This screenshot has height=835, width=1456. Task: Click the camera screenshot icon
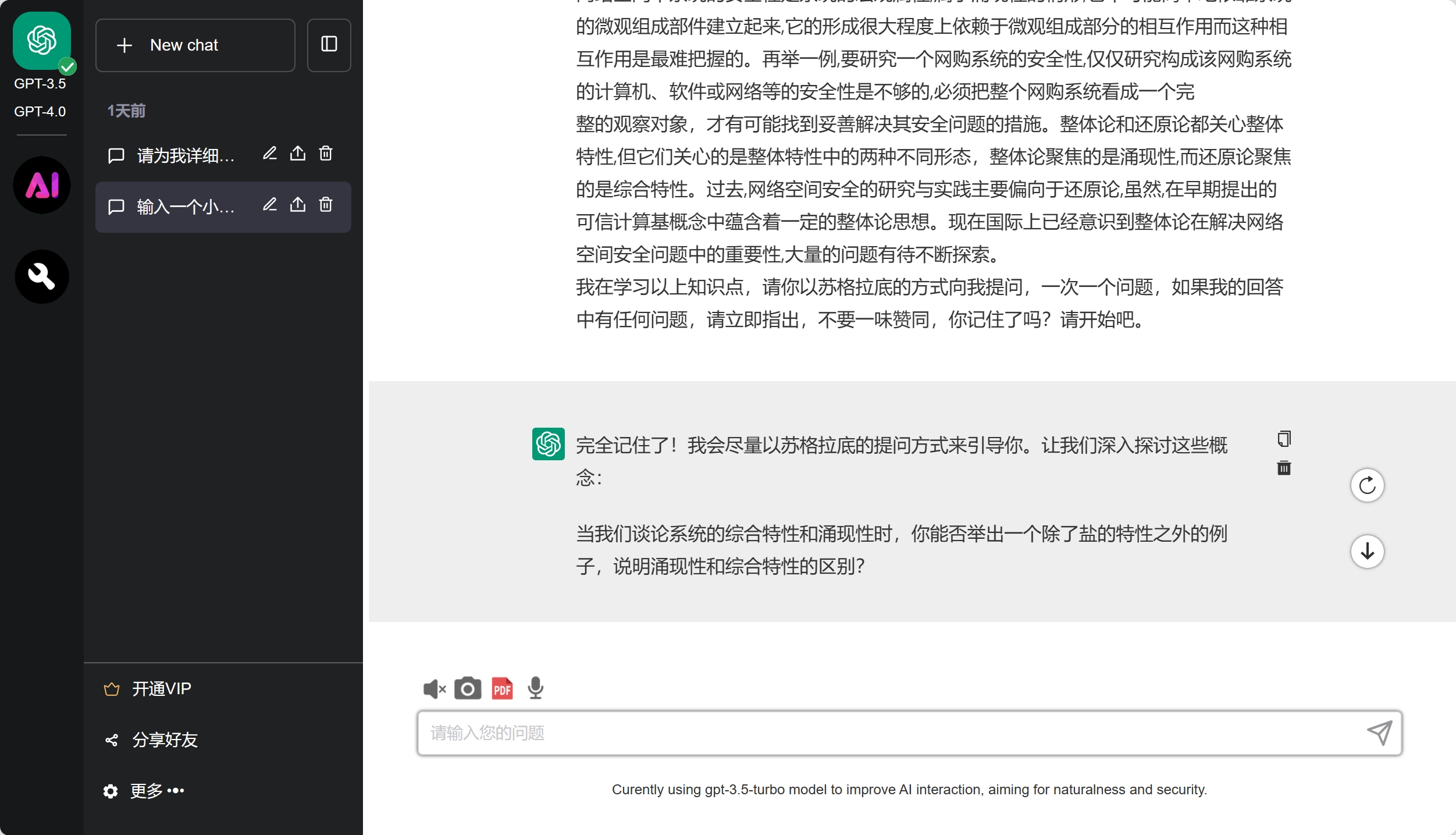[x=468, y=689]
